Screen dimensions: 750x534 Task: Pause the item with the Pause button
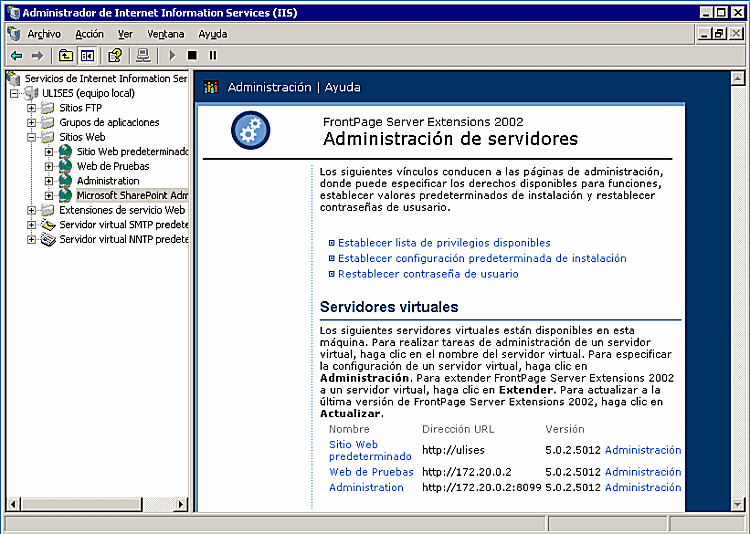tap(213, 56)
